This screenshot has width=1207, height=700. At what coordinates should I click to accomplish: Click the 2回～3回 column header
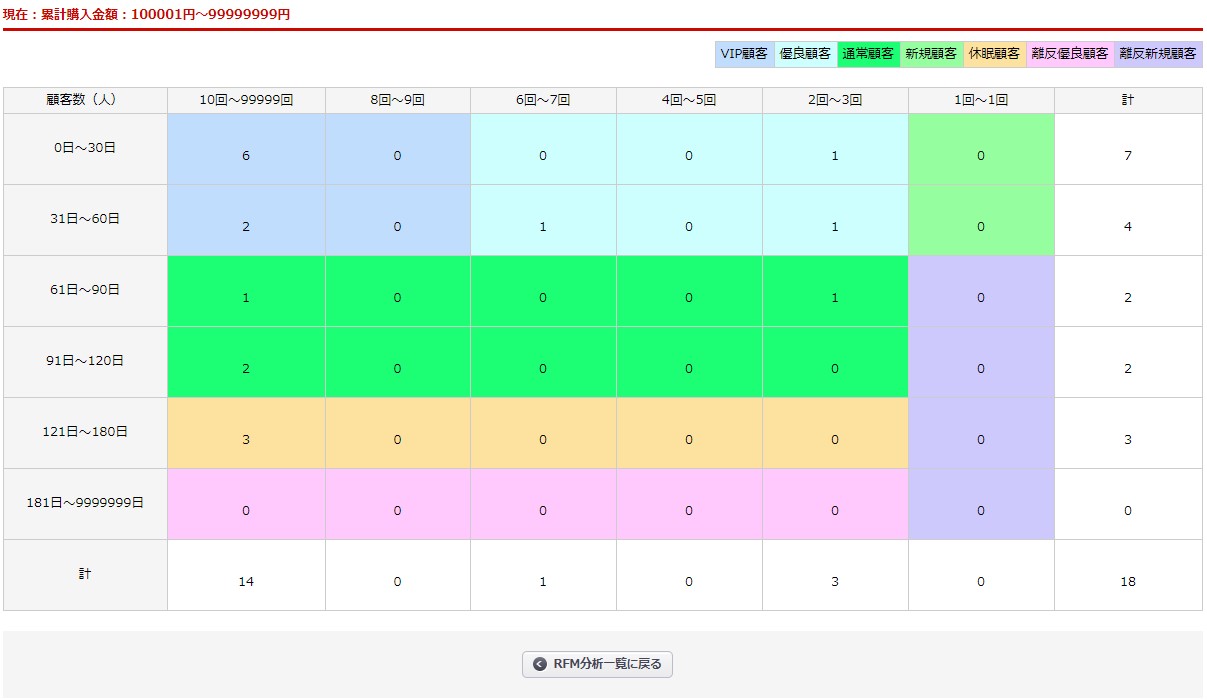pyautogui.click(x=835, y=100)
